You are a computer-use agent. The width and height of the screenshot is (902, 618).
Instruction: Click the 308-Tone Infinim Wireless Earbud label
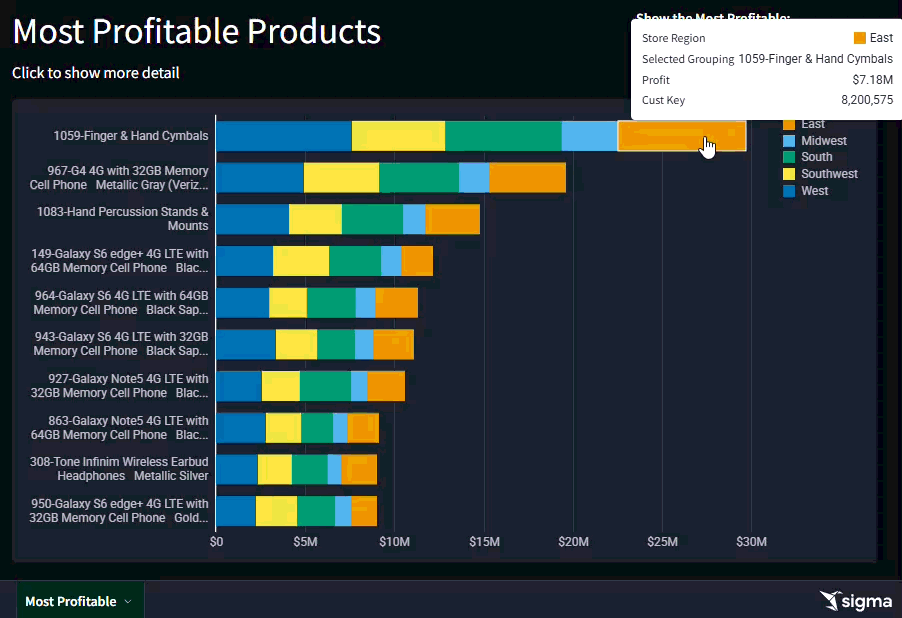pyautogui.click(x=119, y=469)
